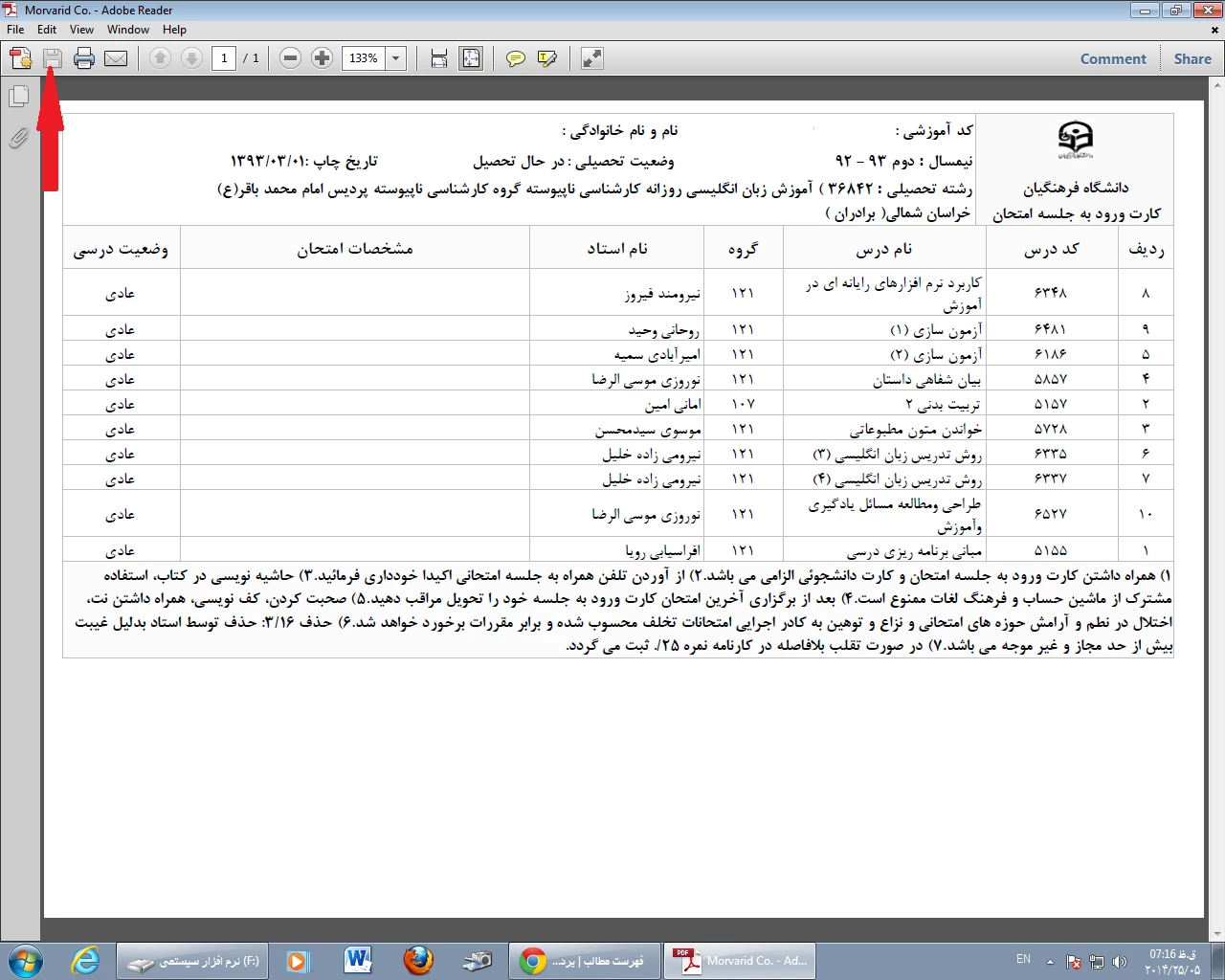Click the Create PDF online icon
This screenshot has height=980, width=1225.
pos(21,58)
